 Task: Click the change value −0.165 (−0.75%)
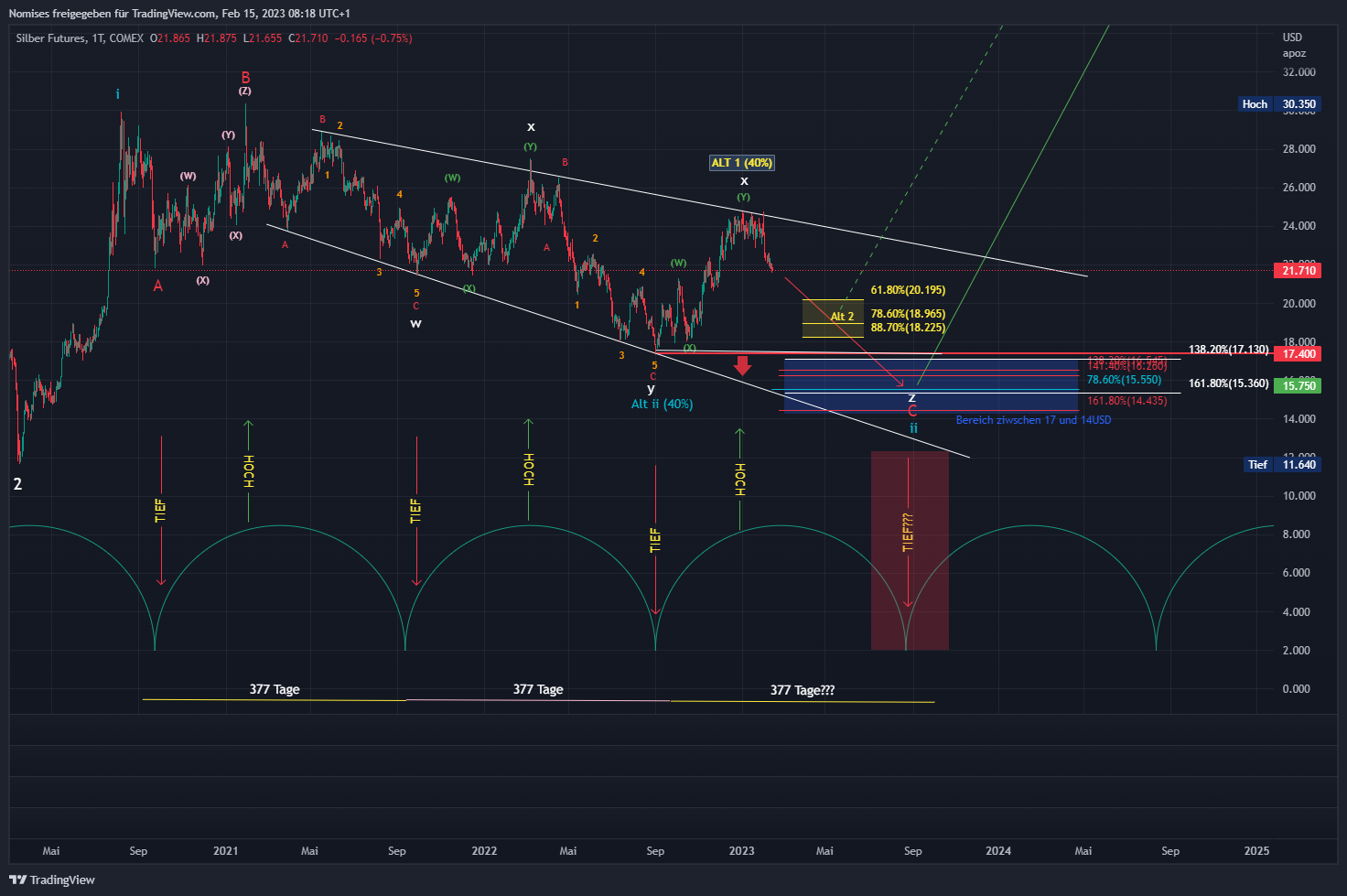pyautogui.click(x=373, y=38)
